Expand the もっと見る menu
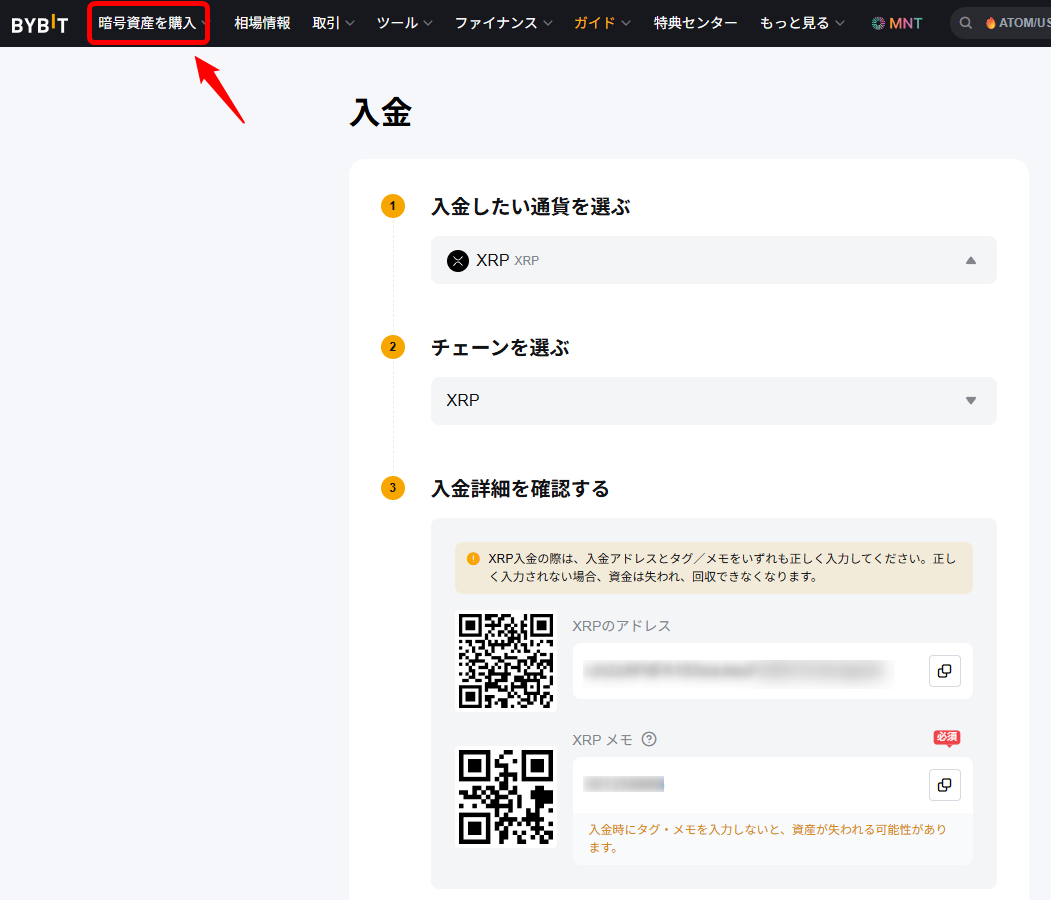The width and height of the screenshot is (1051, 900). pyautogui.click(x=801, y=23)
